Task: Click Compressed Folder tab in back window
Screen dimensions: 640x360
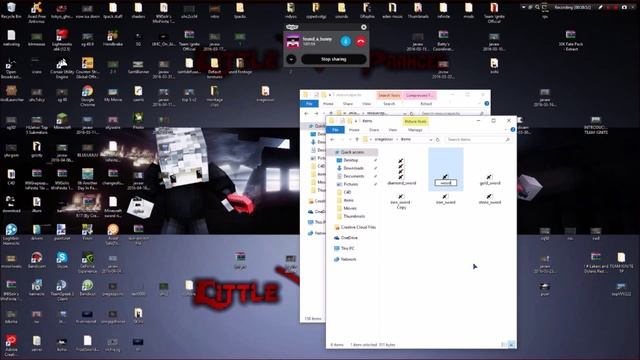Action: click(419, 96)
